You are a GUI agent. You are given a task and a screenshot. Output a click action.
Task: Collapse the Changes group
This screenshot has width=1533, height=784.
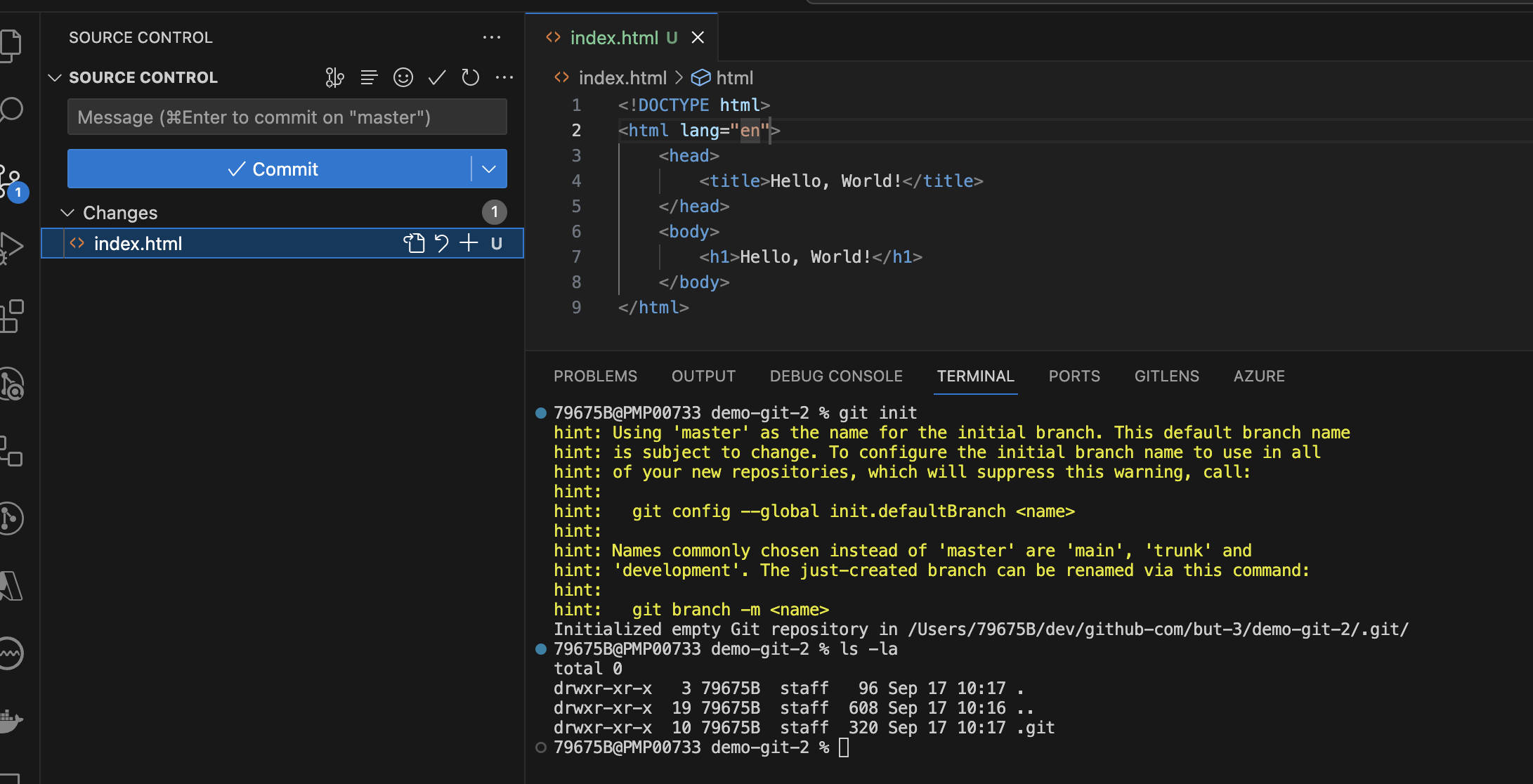click(67, 212)
